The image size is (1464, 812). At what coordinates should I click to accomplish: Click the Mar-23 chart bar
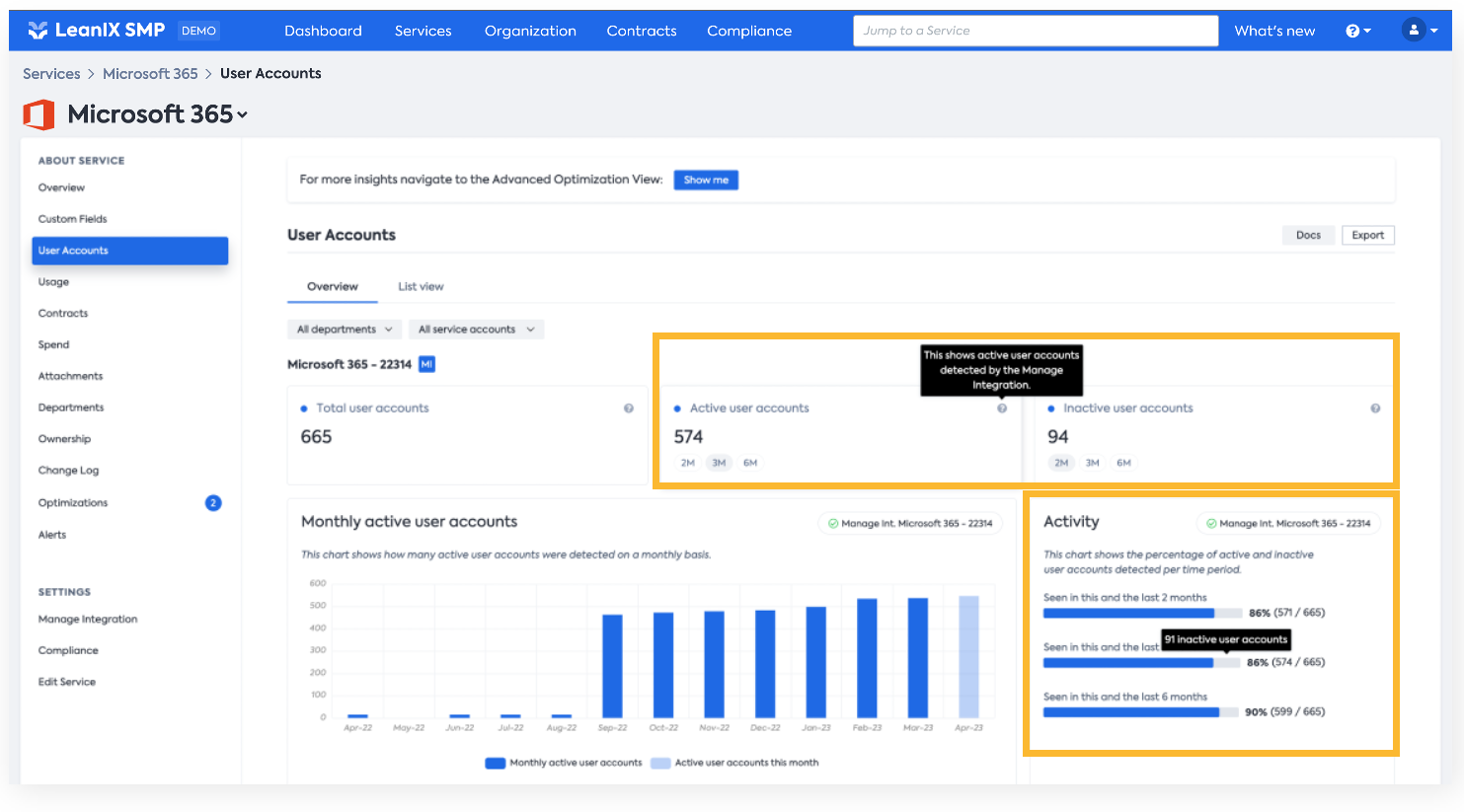pos(918,658)
